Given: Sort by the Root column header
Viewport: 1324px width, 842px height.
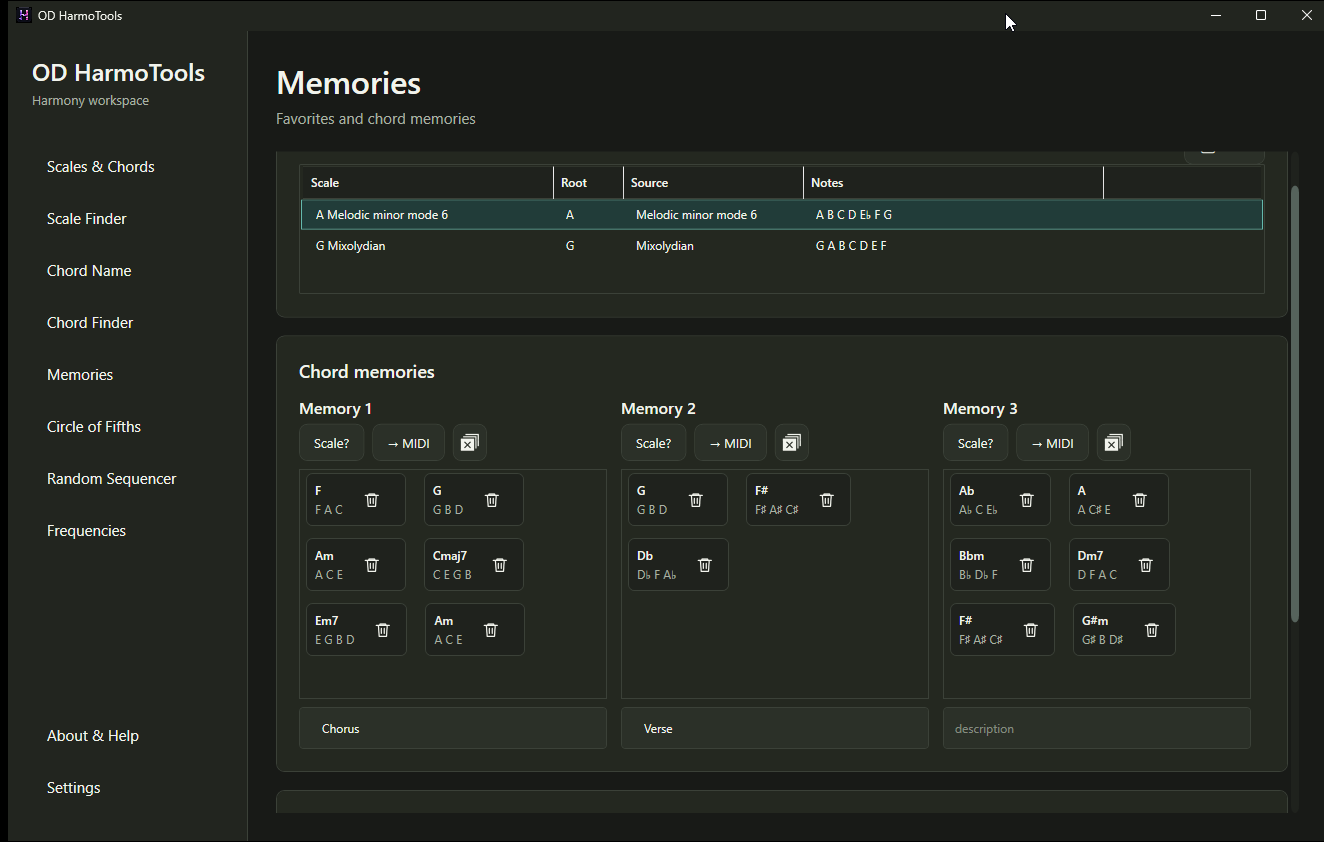Looking at the screenshot, I should coord(589,183).
